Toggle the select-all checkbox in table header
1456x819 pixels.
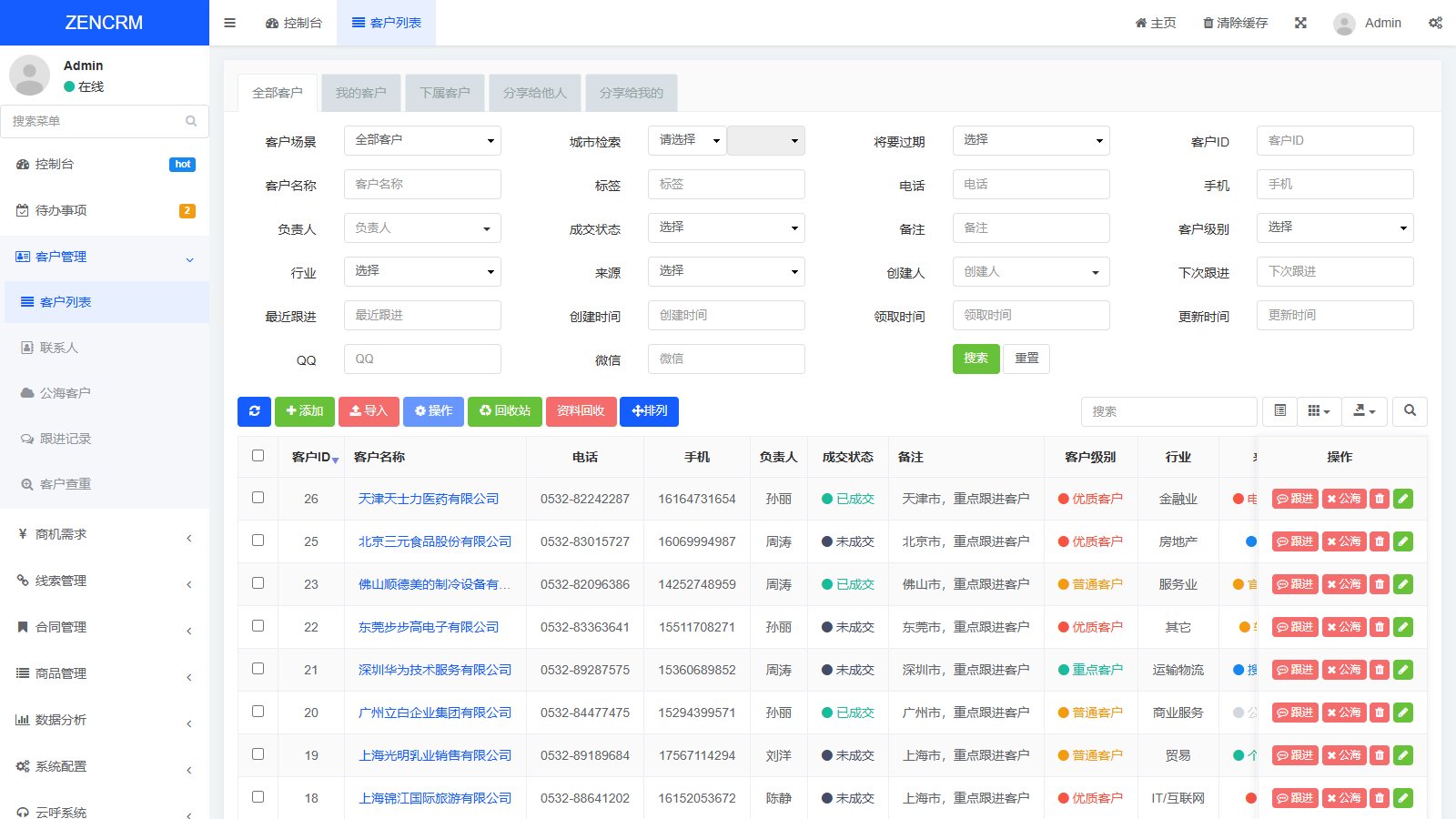click(258, 455)
